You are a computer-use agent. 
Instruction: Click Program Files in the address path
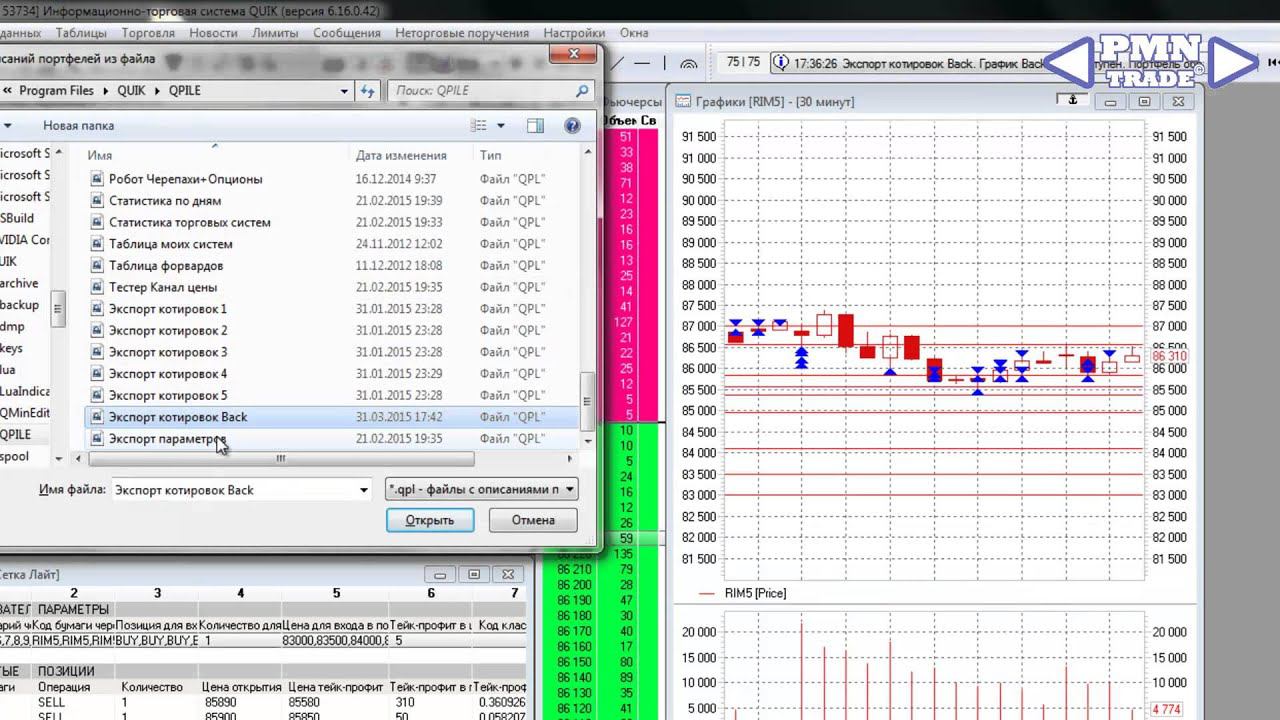56,90
